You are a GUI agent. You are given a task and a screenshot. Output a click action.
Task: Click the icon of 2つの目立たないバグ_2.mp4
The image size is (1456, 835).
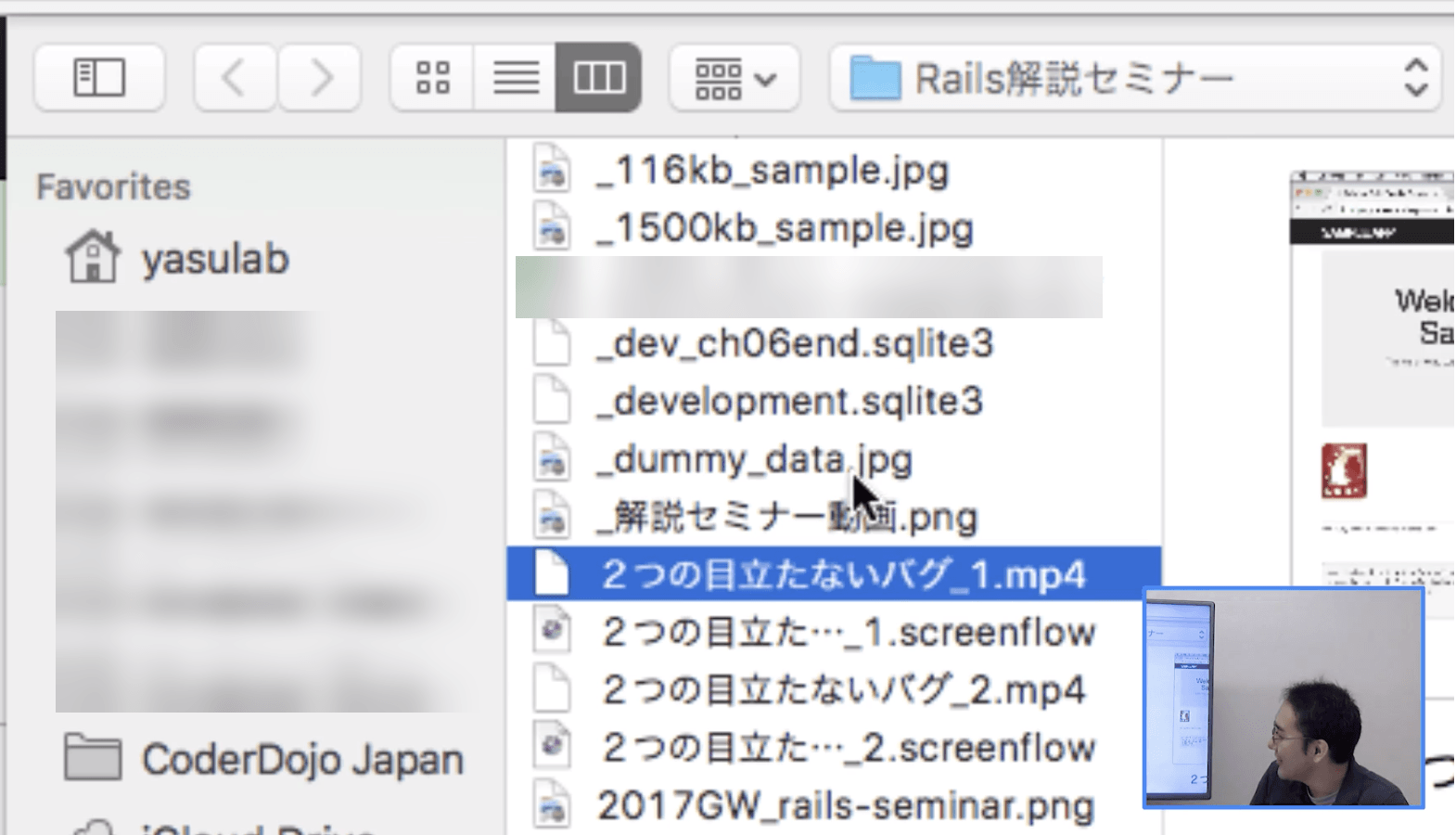[x=552, y=689]
